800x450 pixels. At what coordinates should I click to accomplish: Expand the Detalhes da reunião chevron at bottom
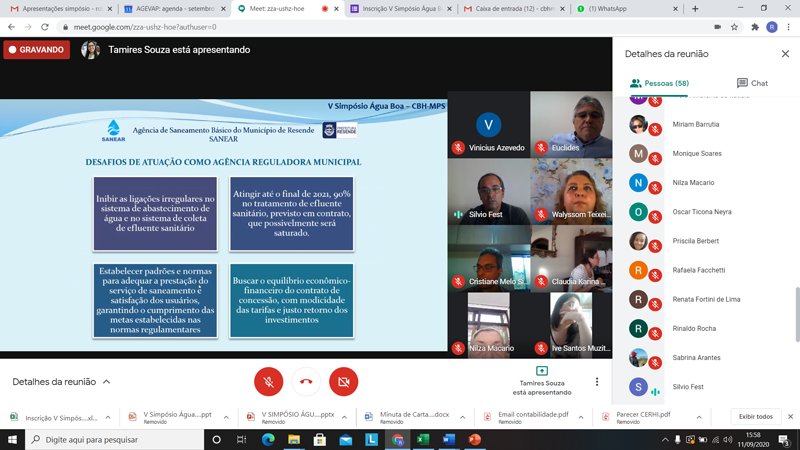[x=106, y=382]
